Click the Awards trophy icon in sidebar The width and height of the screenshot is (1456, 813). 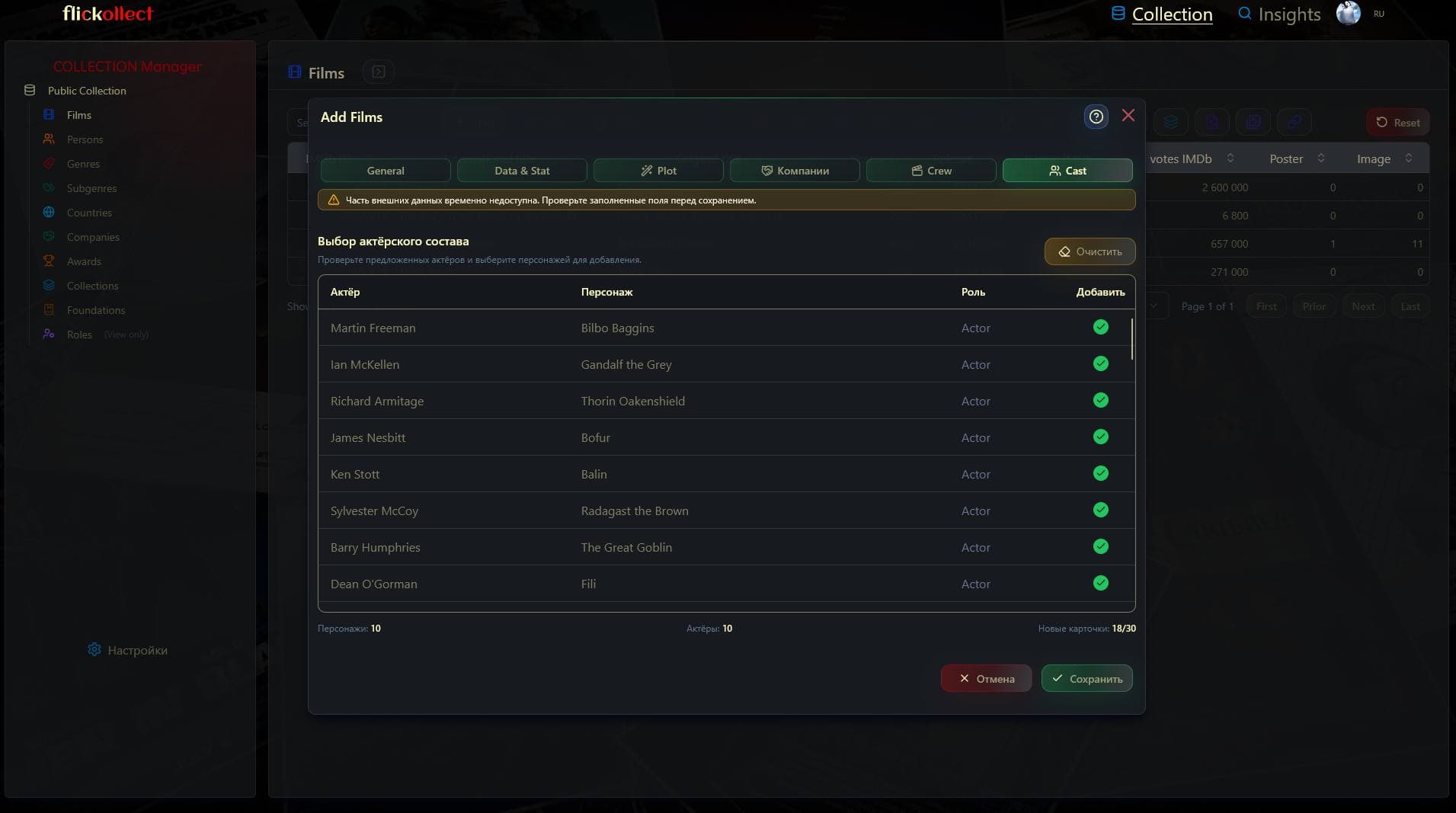coord(49,261)
